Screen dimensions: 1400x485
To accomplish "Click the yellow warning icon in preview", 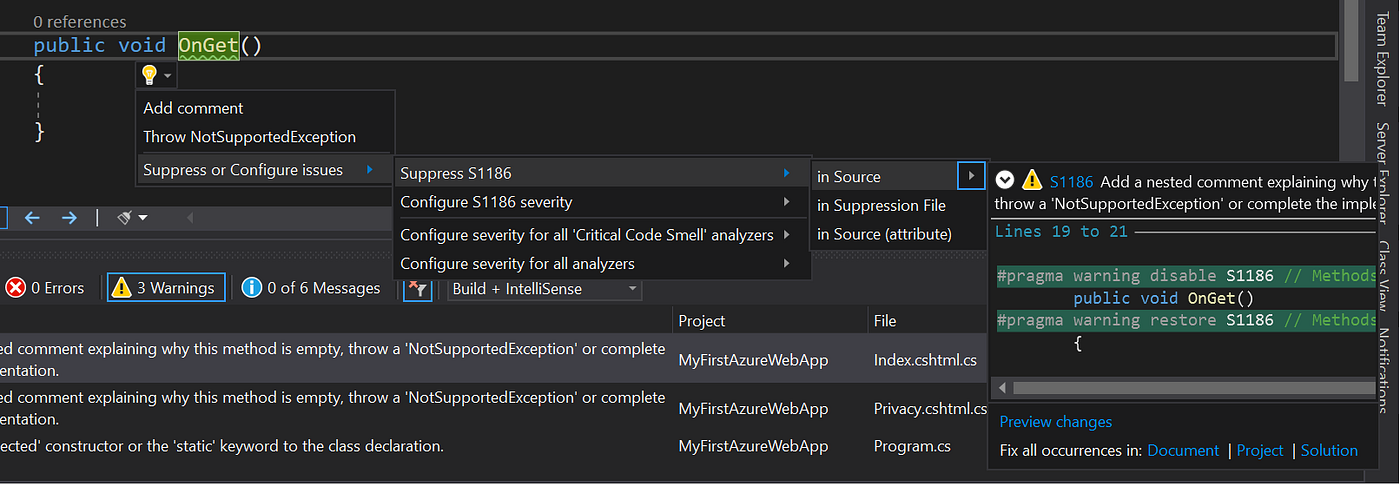I will tap(1032, 180).
